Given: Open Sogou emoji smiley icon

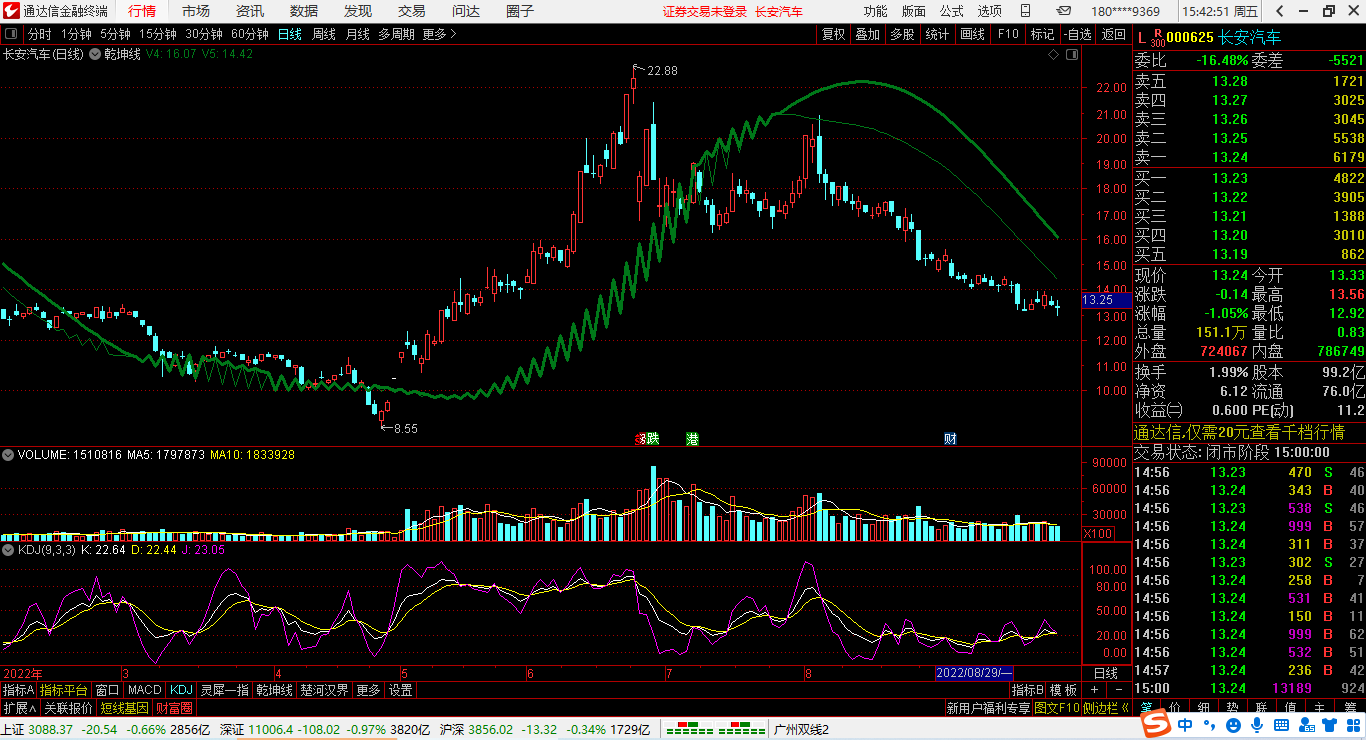Looking at the screenshot, I should (1233, 724).
